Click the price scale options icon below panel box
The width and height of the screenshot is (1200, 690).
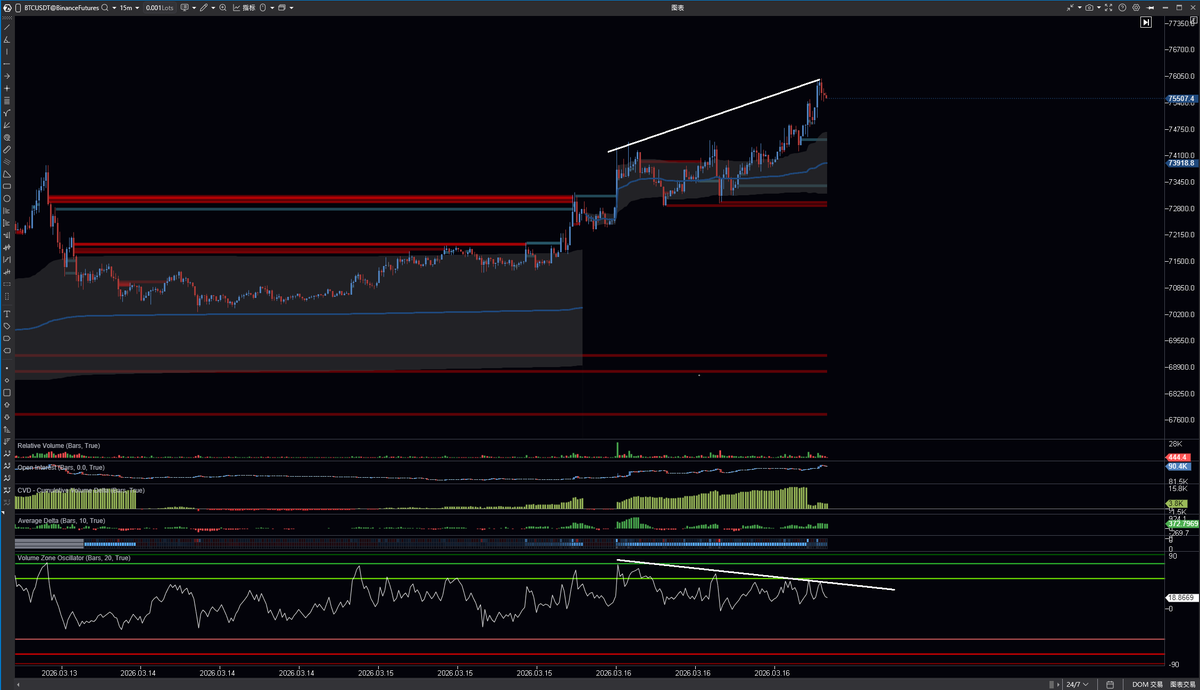(1193, 20)
